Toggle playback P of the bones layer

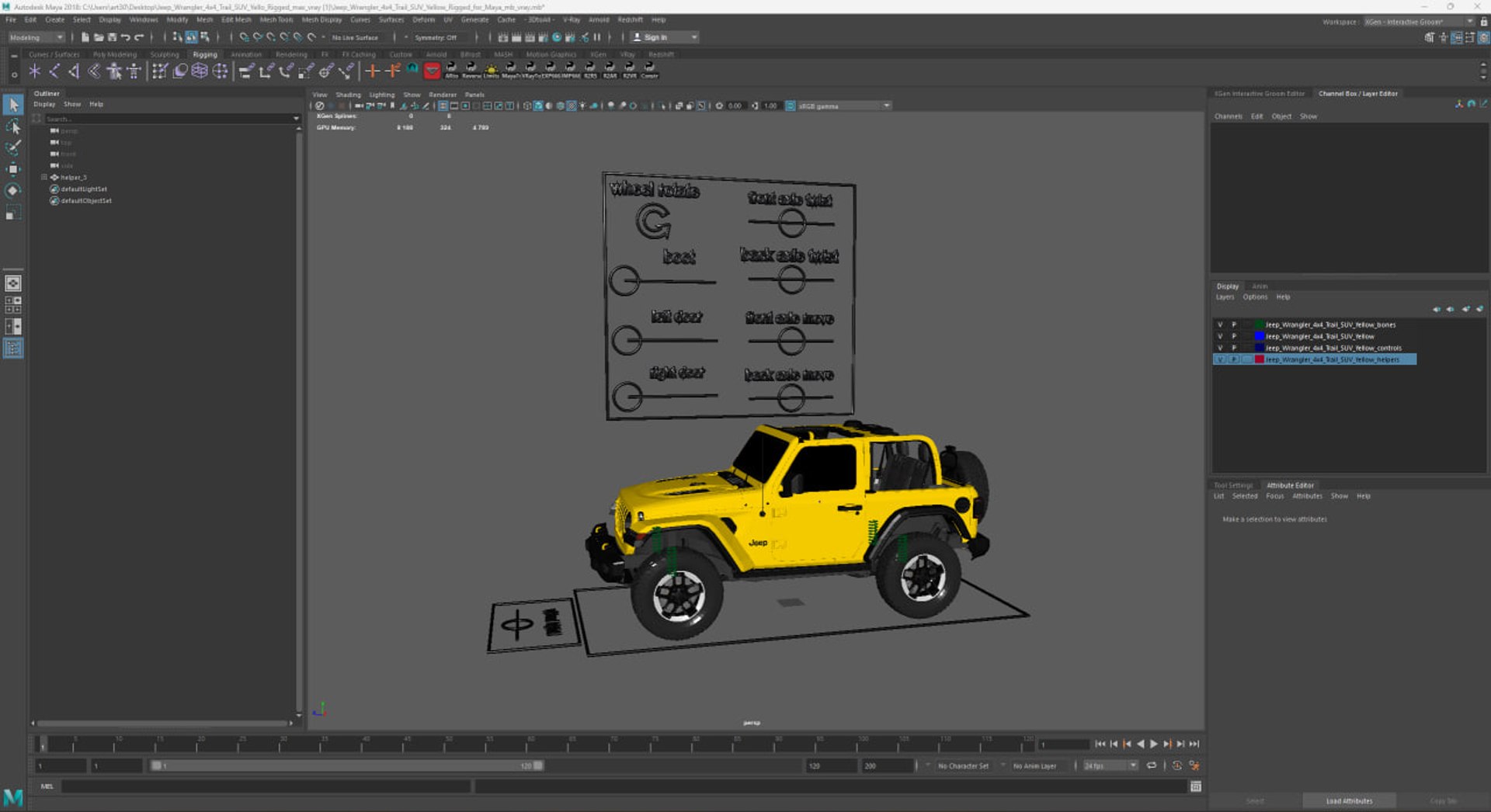pos(1233,324)
